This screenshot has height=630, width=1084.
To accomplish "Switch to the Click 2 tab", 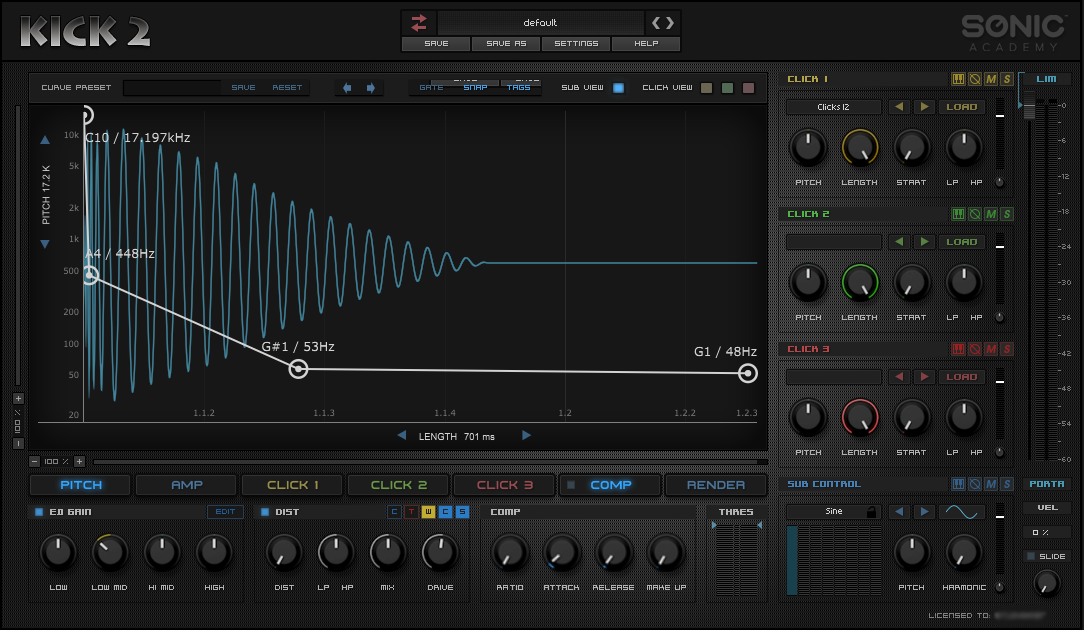I will 399,485.
